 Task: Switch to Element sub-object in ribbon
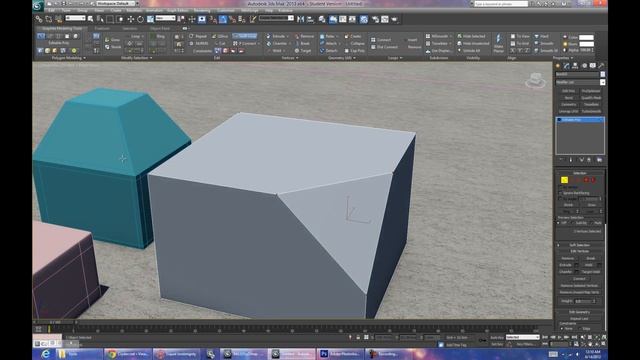pos(75,36)
